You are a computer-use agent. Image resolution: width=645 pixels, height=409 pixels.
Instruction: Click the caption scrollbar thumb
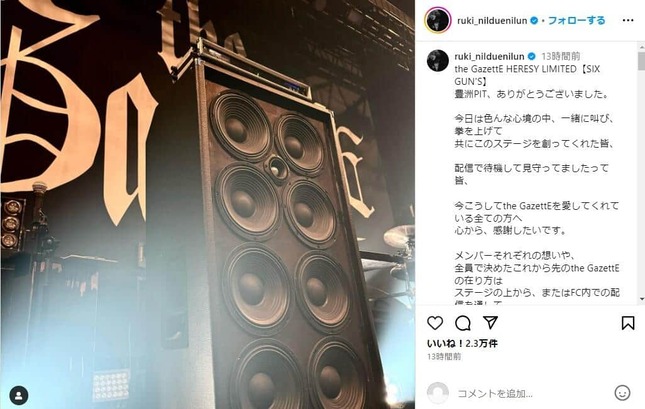tap(641, 61)
